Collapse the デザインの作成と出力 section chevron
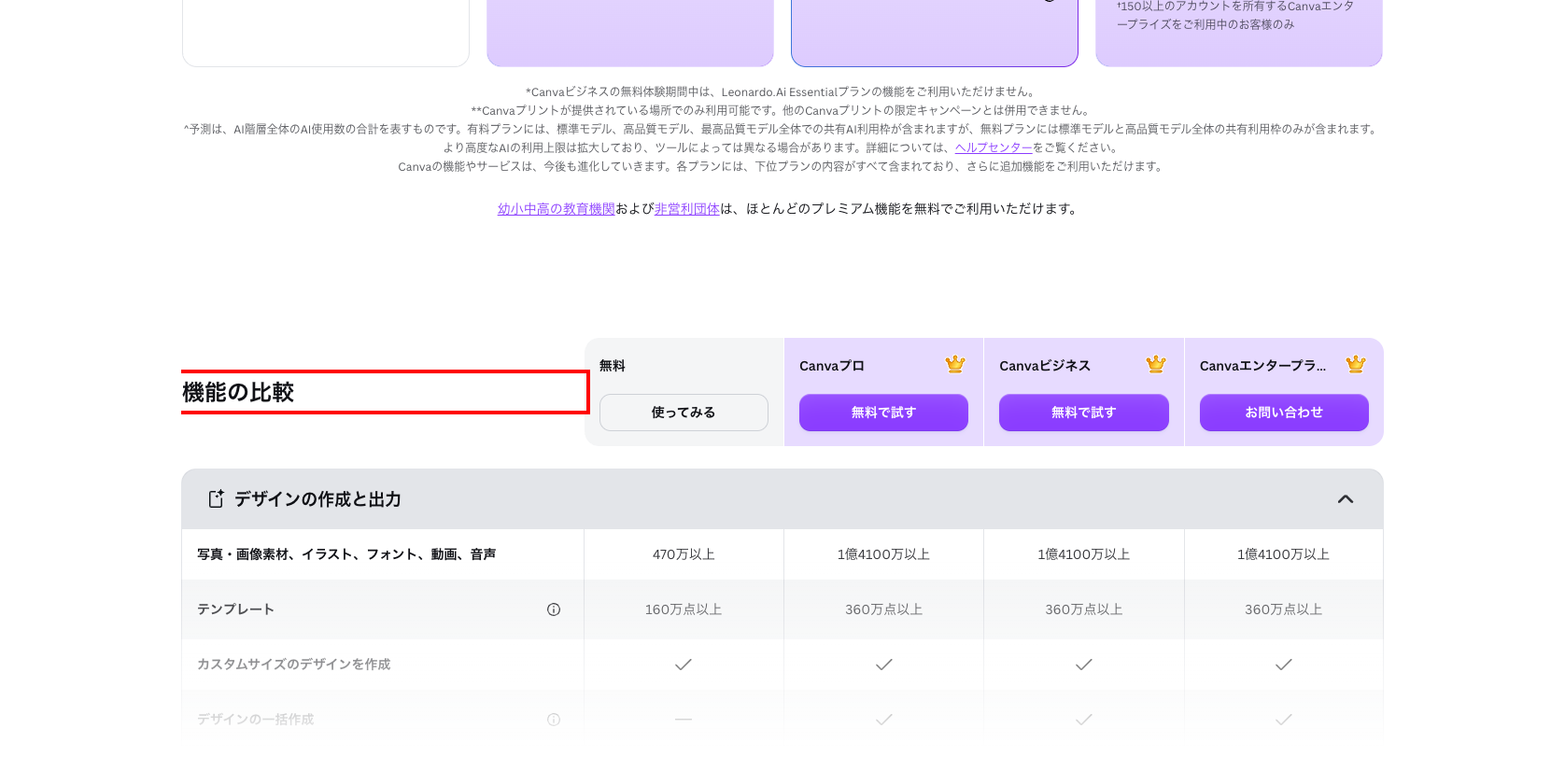This screenshot has width=1565, height=784. tap(1346, 499)
